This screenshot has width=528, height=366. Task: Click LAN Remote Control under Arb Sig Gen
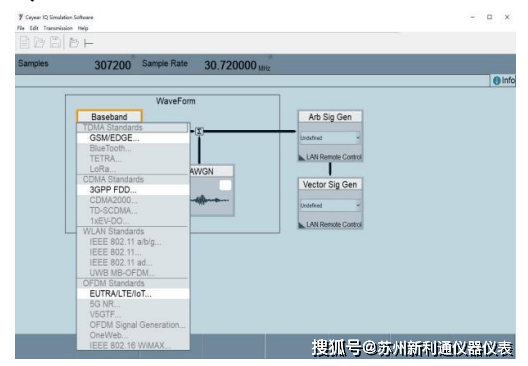[x=334, y=157]
